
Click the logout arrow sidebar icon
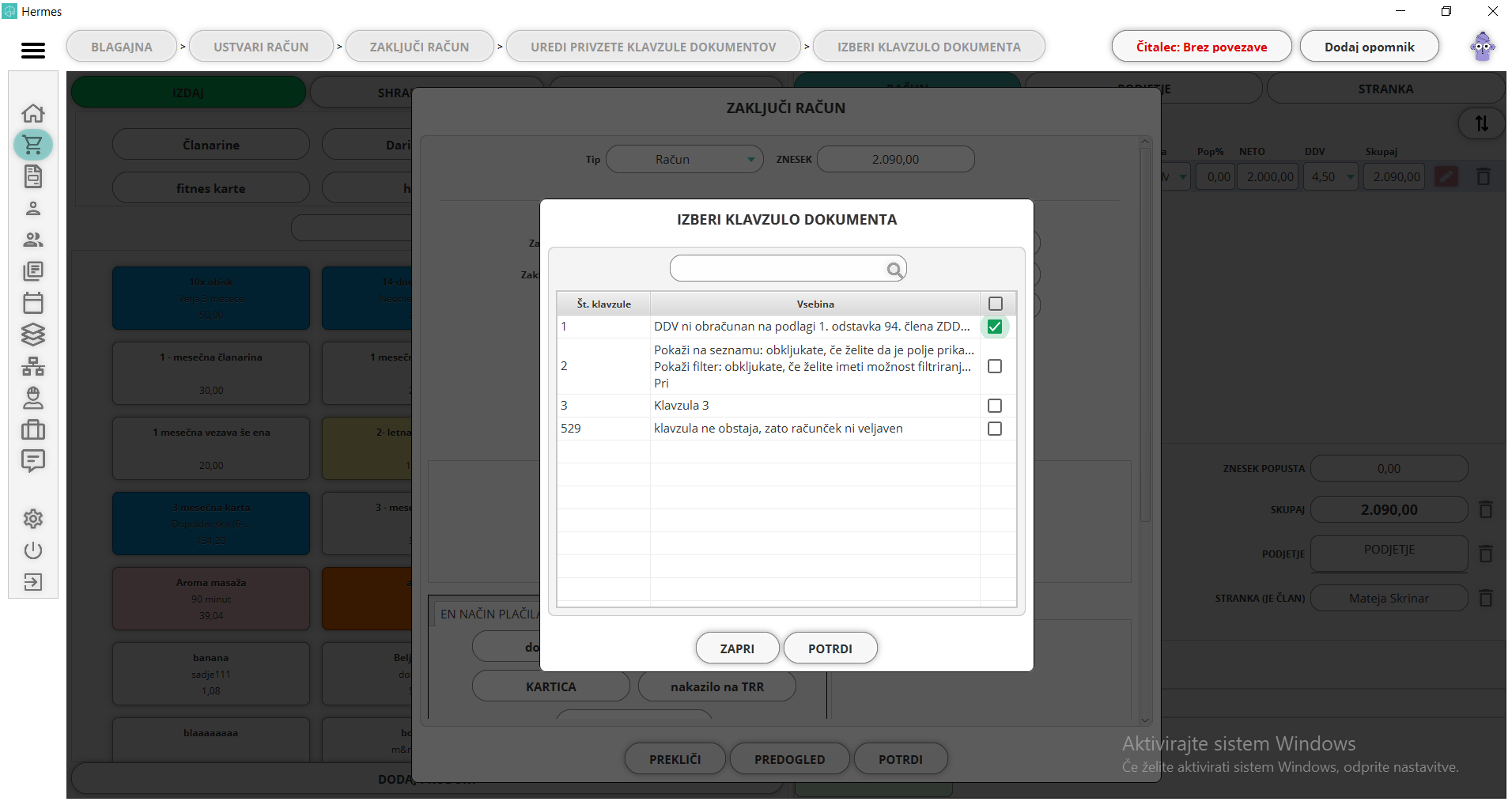33,582
